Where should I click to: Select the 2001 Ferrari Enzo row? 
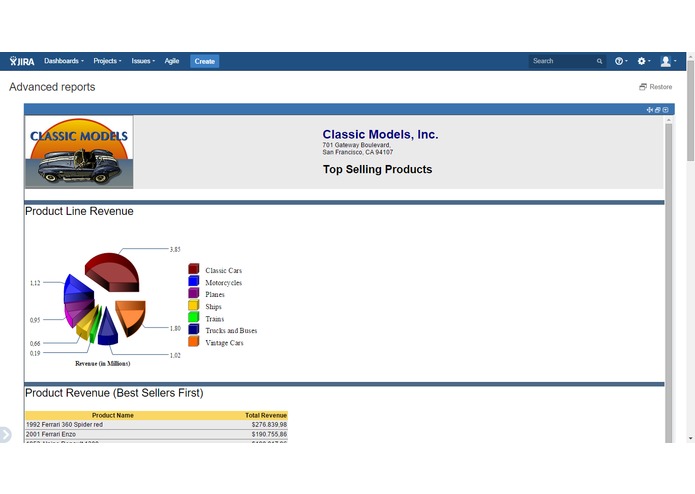[x=156, y=434]
